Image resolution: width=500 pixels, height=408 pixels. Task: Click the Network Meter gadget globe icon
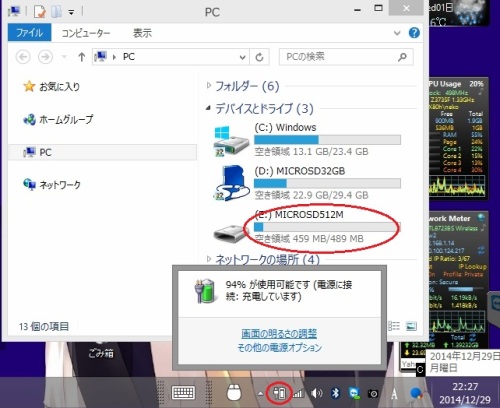tap(481, 218)
